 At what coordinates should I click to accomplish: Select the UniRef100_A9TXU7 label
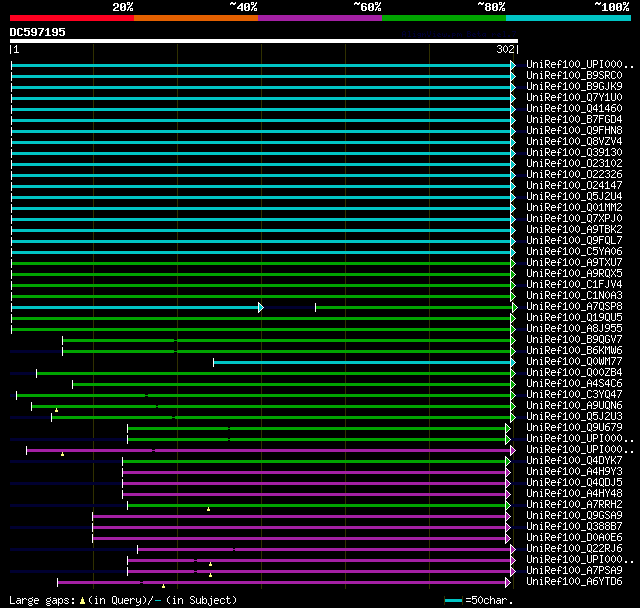tap(574, 263)
